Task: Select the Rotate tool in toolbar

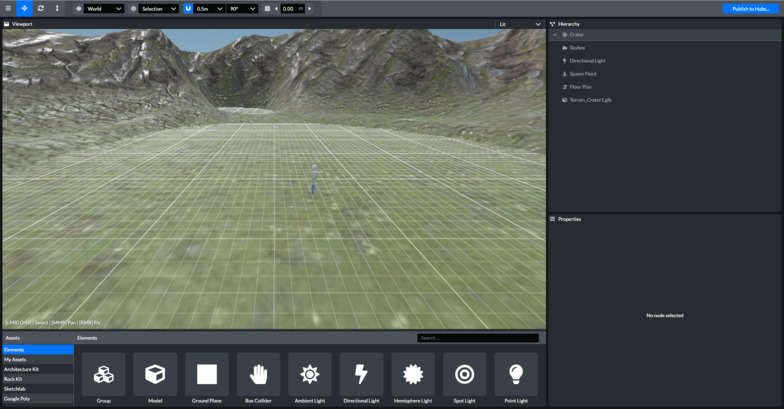Action: [41, 8]
